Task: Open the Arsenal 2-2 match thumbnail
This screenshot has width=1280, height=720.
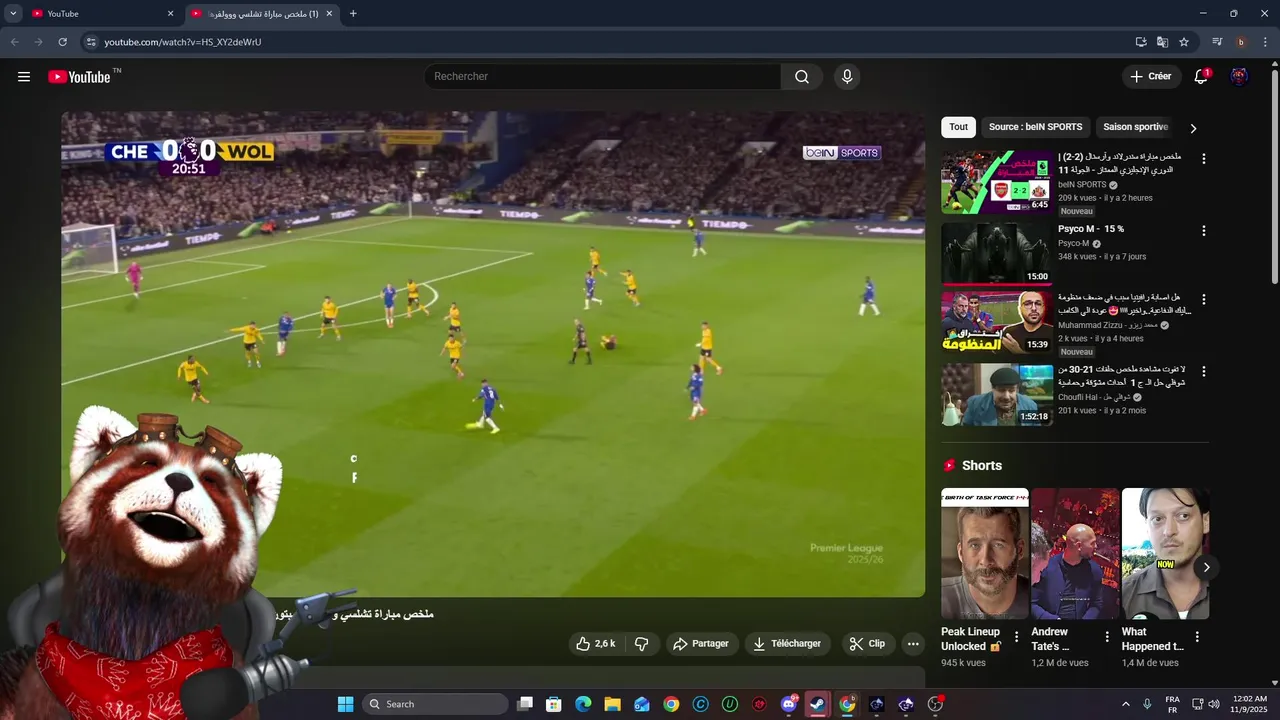Action: coord(997,182)
